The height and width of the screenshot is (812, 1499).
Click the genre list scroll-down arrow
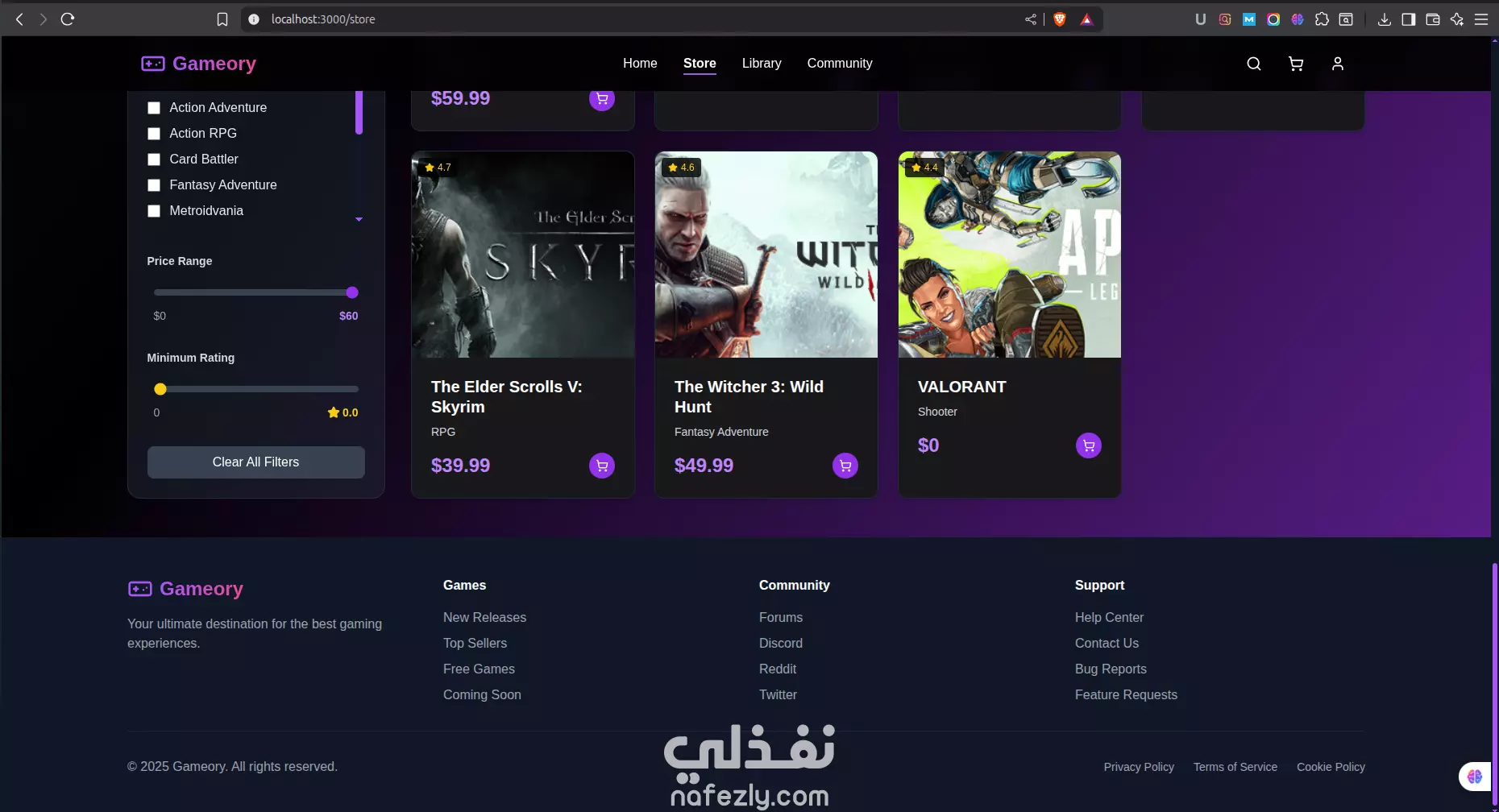[x=359, y=219]
